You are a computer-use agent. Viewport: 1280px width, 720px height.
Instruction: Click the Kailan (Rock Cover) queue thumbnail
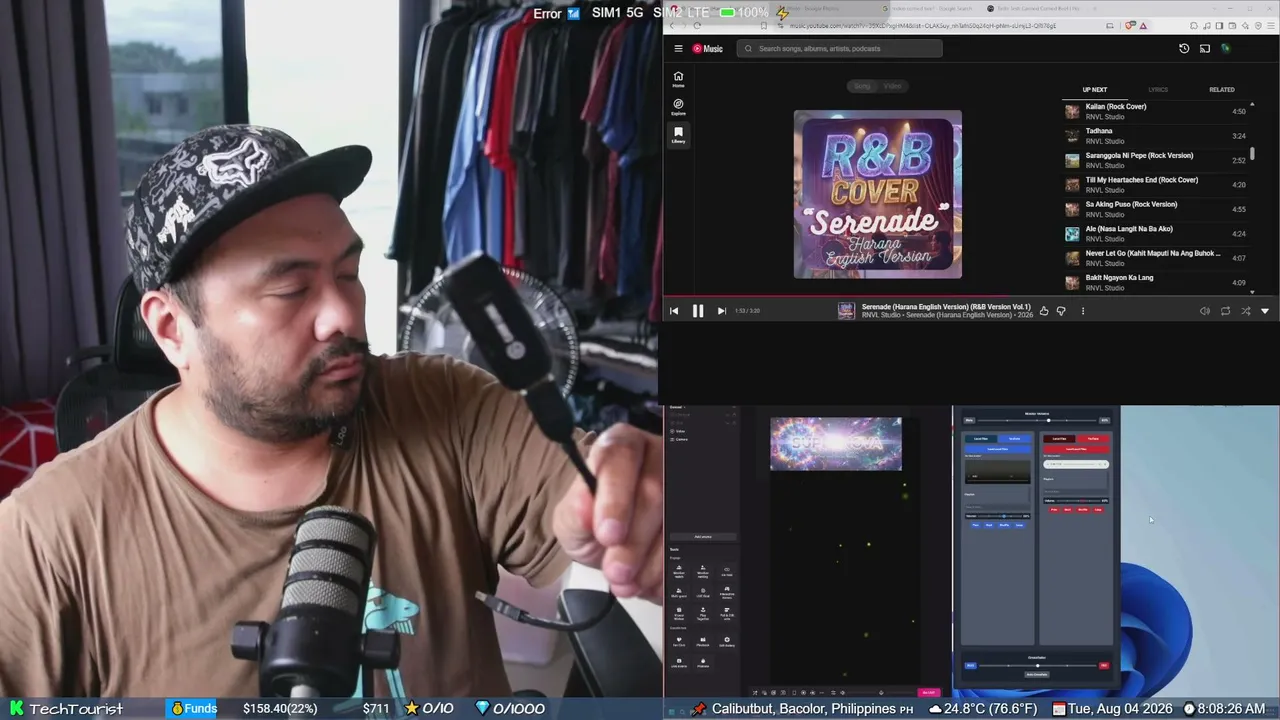[1072, 111]
